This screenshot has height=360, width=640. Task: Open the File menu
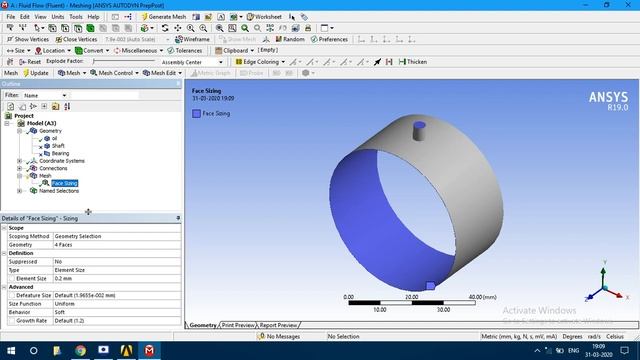point(11,17)
